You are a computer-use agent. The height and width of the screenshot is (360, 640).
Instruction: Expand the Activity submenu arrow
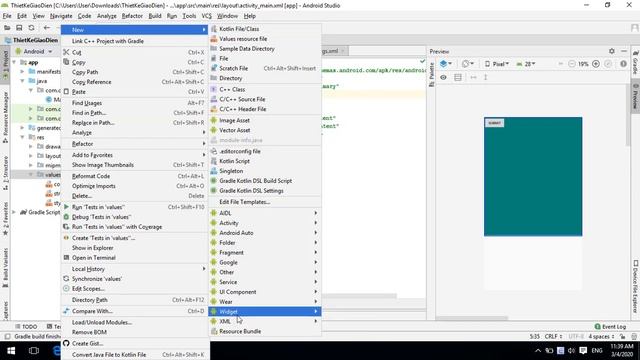[x=316, y=223]
